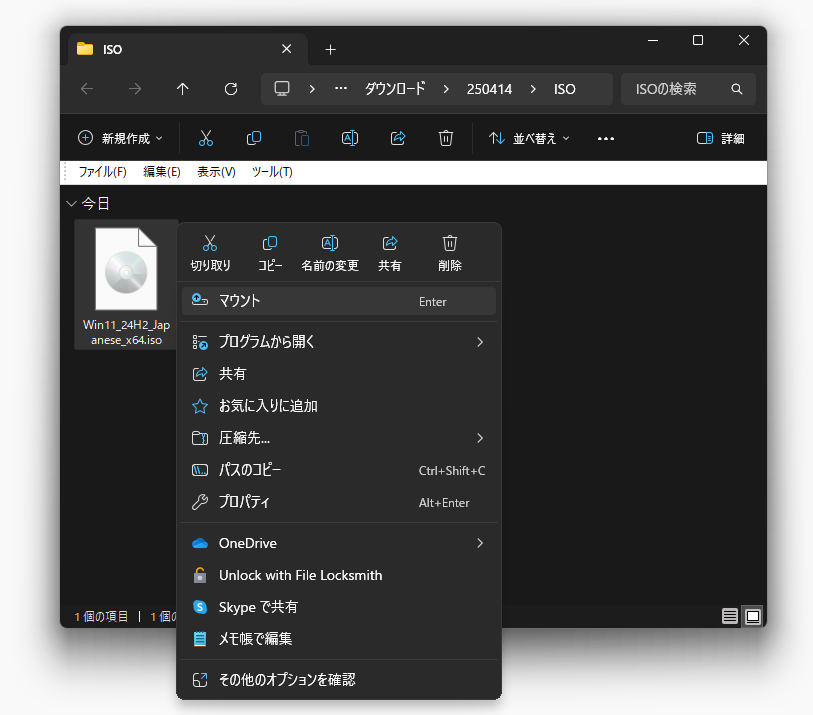The height and width of the screenshot is (715, 813).
Task: Click the Rename icon in the toolbar
Action: (x=350, y=138)
